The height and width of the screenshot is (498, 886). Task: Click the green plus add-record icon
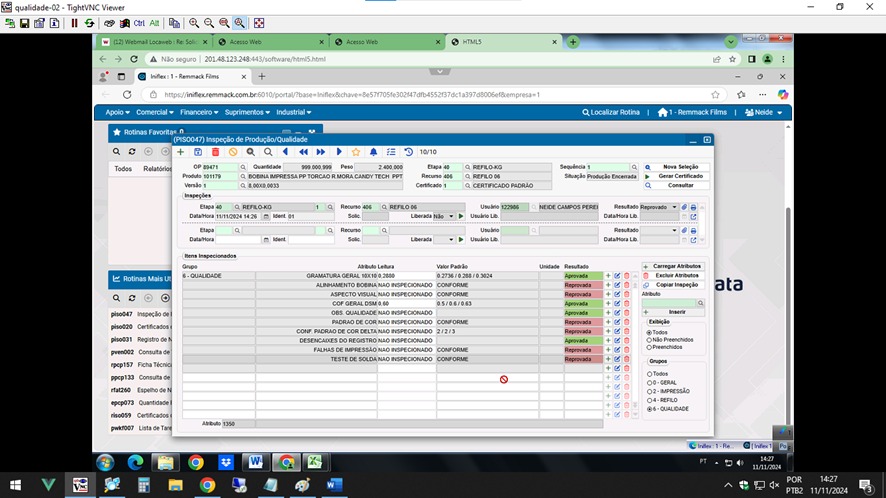point(180,152)
